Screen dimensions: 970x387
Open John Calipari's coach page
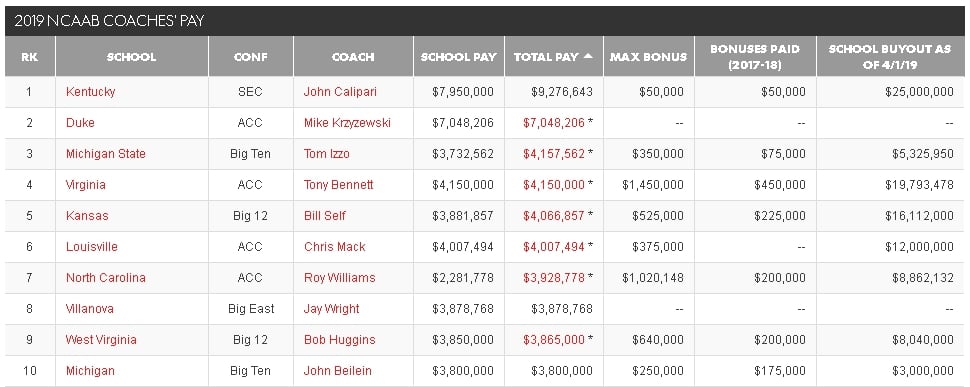(340, 91)
